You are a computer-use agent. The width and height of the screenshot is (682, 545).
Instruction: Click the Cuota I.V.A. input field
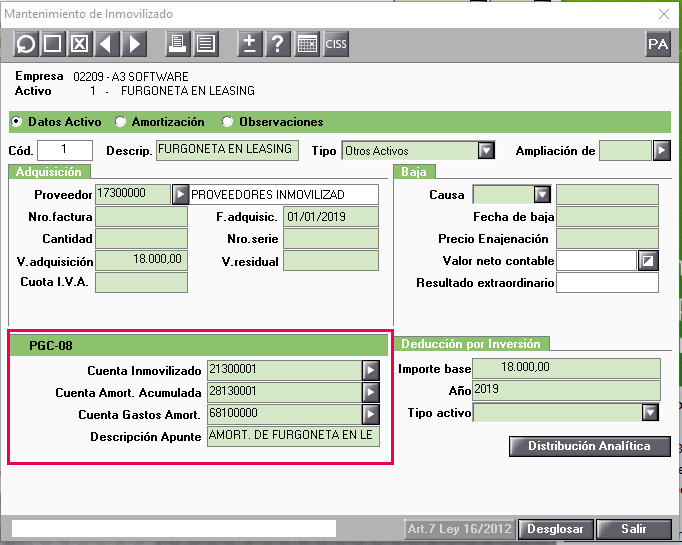141,282
